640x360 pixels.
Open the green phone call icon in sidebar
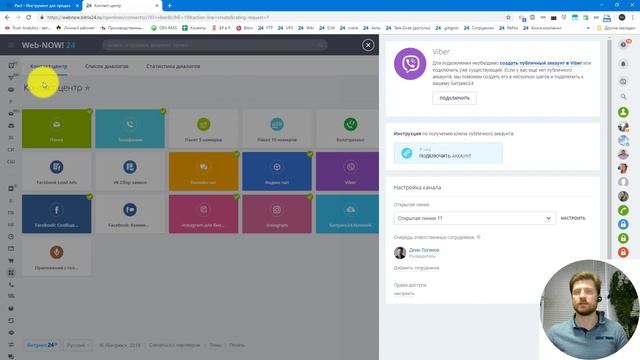623,210
